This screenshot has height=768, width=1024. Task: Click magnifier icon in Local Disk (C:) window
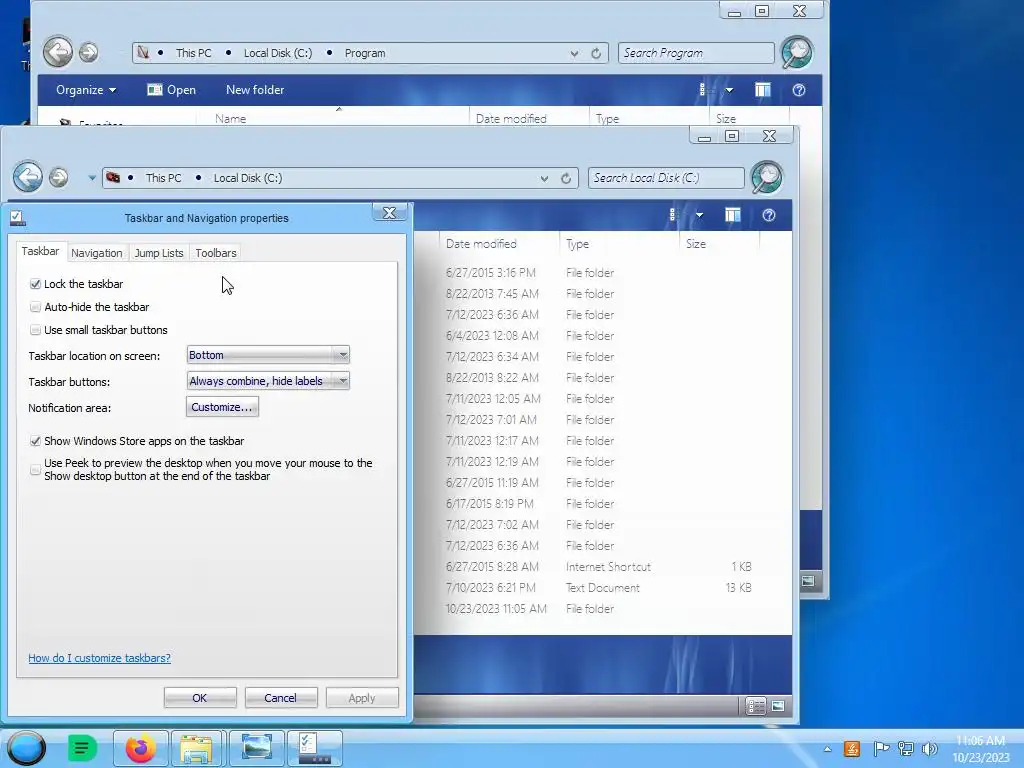click(767, 177)
